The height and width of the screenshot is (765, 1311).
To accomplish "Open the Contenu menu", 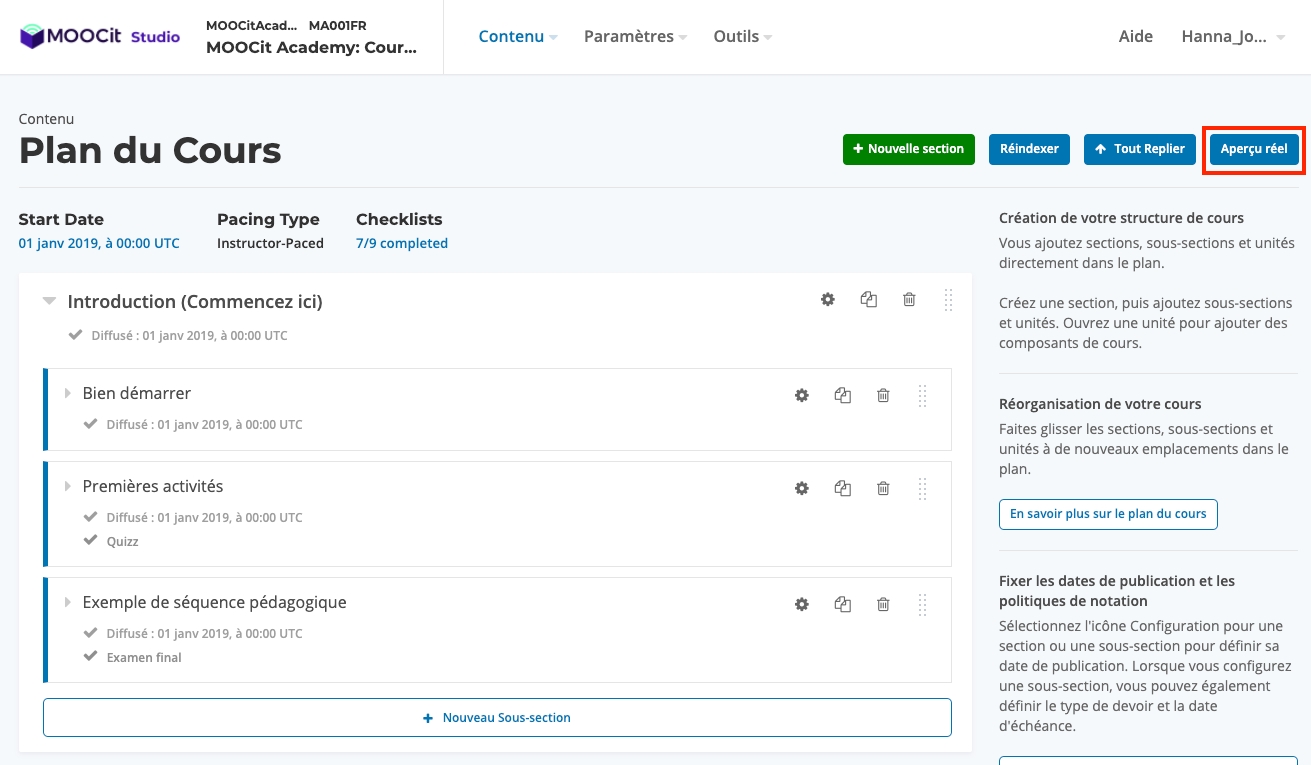I will pyautogui.click(x=517, y=37).
